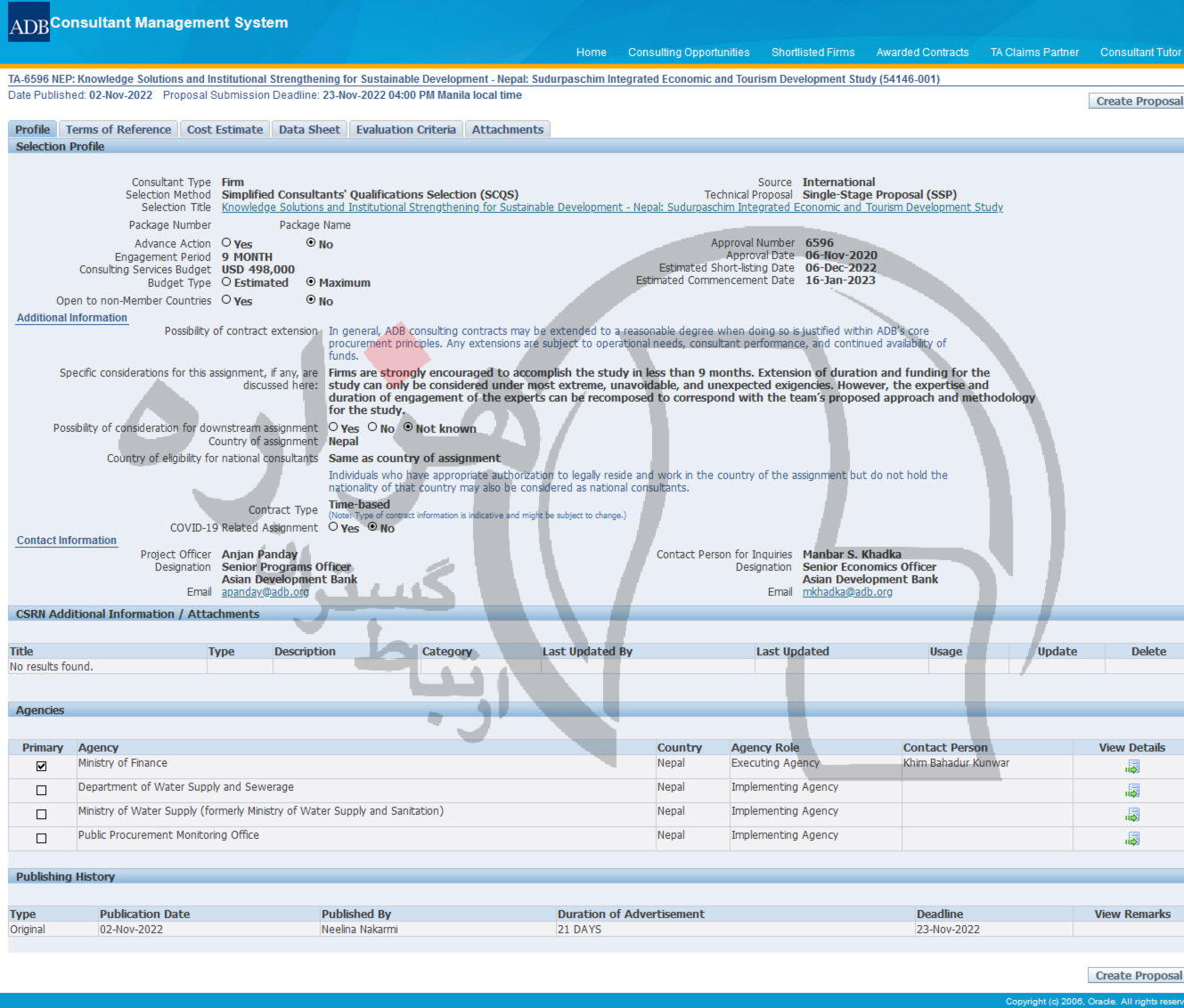Email mkhadka@adb.org
1184x1008 pixels.
[847, 592]
